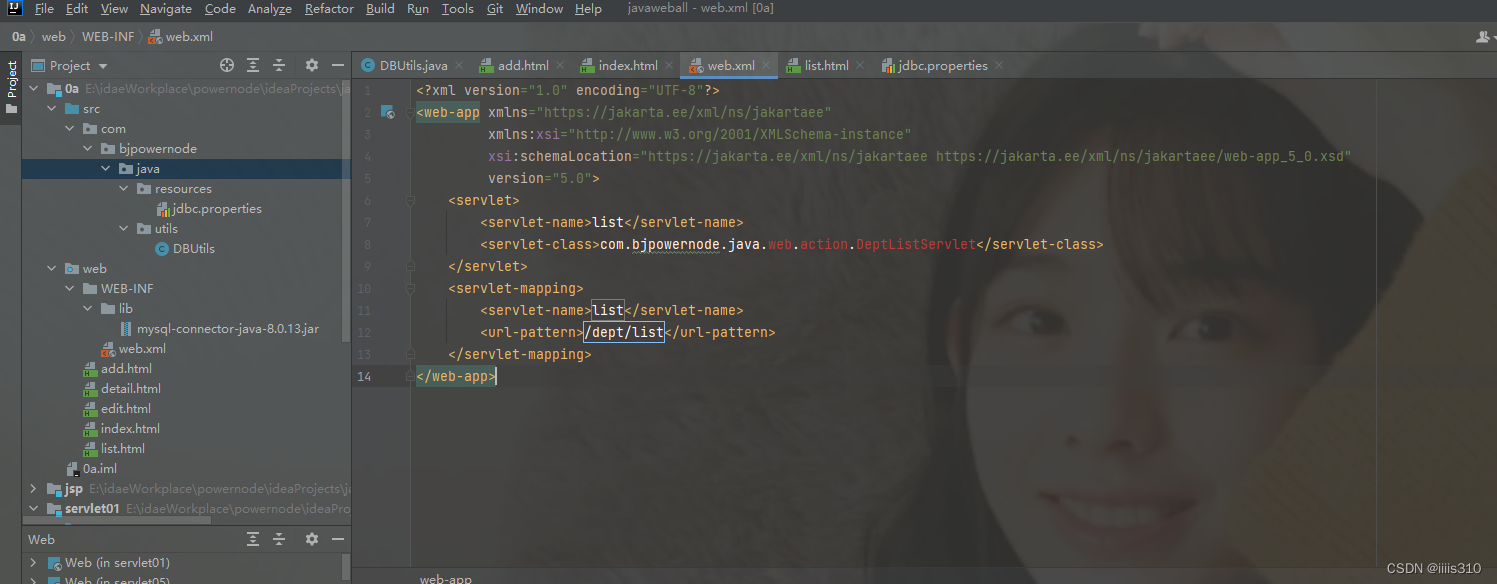Open the Navigate menu
Screen dimensions: 1497x584
[x=166, y=9]
